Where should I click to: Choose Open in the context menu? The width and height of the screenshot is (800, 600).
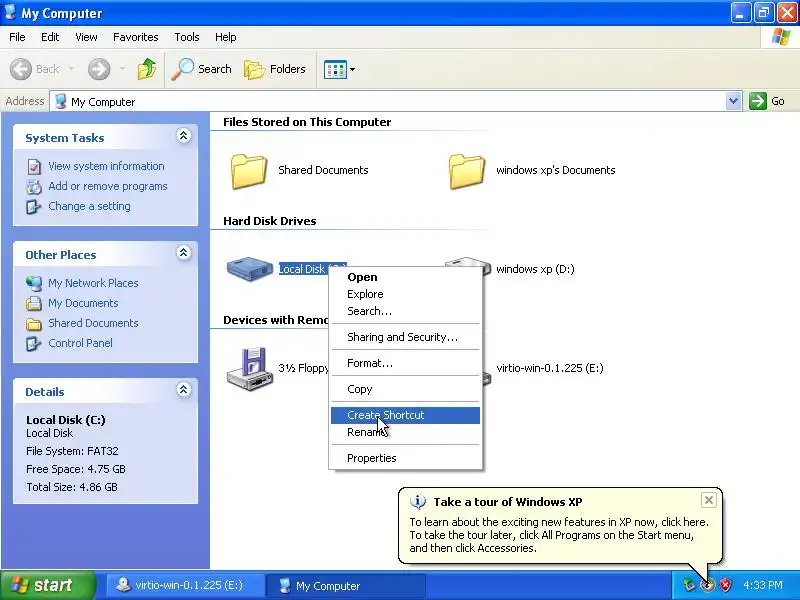406,277
